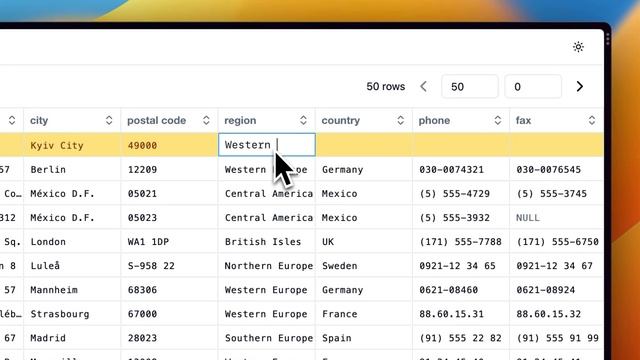Viewport: 640px width, 360px height.
Task: Select the France country cell
Action: (364, 314)
